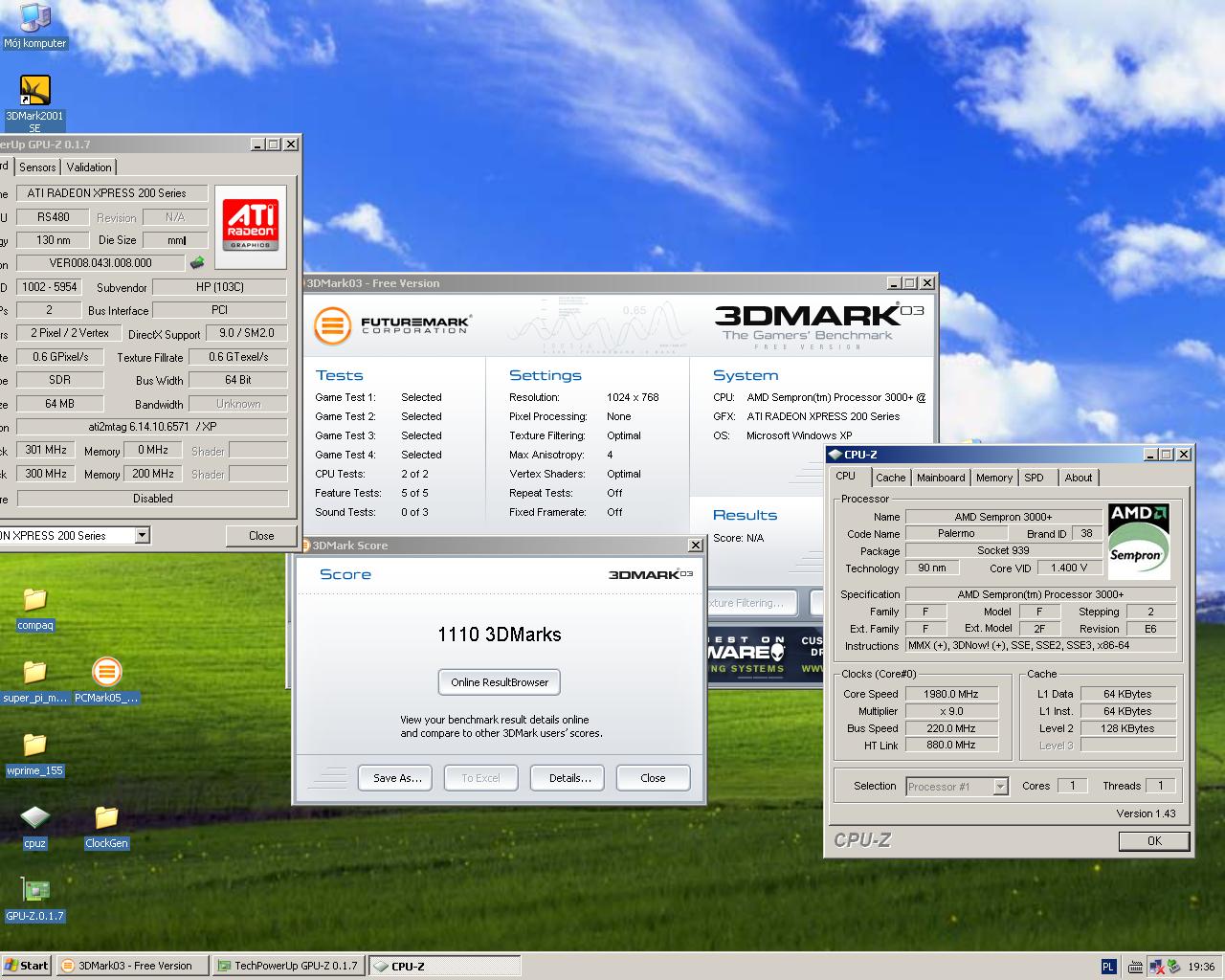Open the compaq folder on the desktop
Viewport: 1225px width, 980px height.
tap(34, 610)
